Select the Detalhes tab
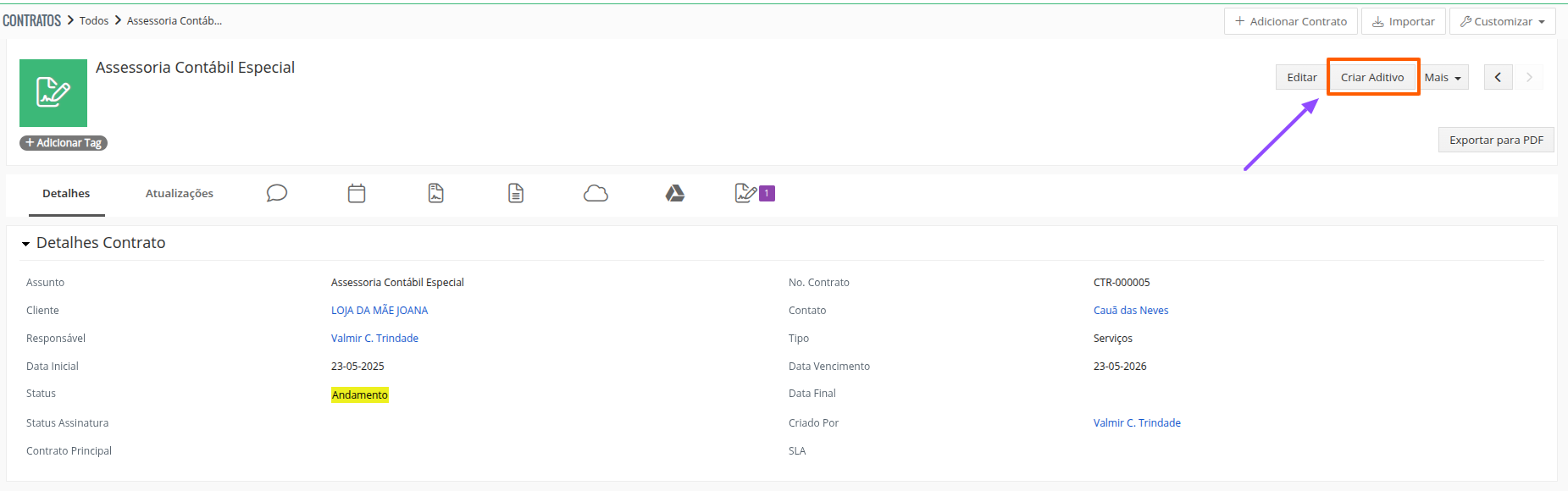This screenshot has width=1568, height=491. coord(66,193)
